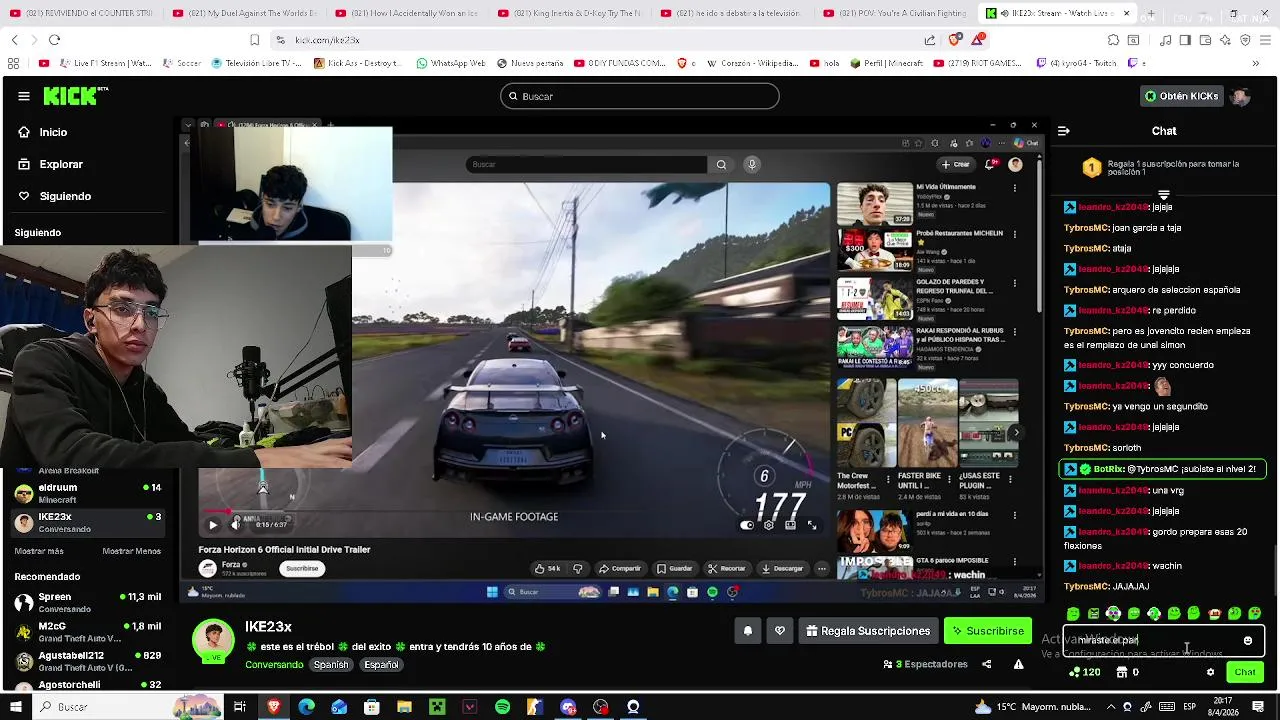Click the Conversando category link
Screen dimensions: 1280x720
pyautogui.click(x=274, y=665)
